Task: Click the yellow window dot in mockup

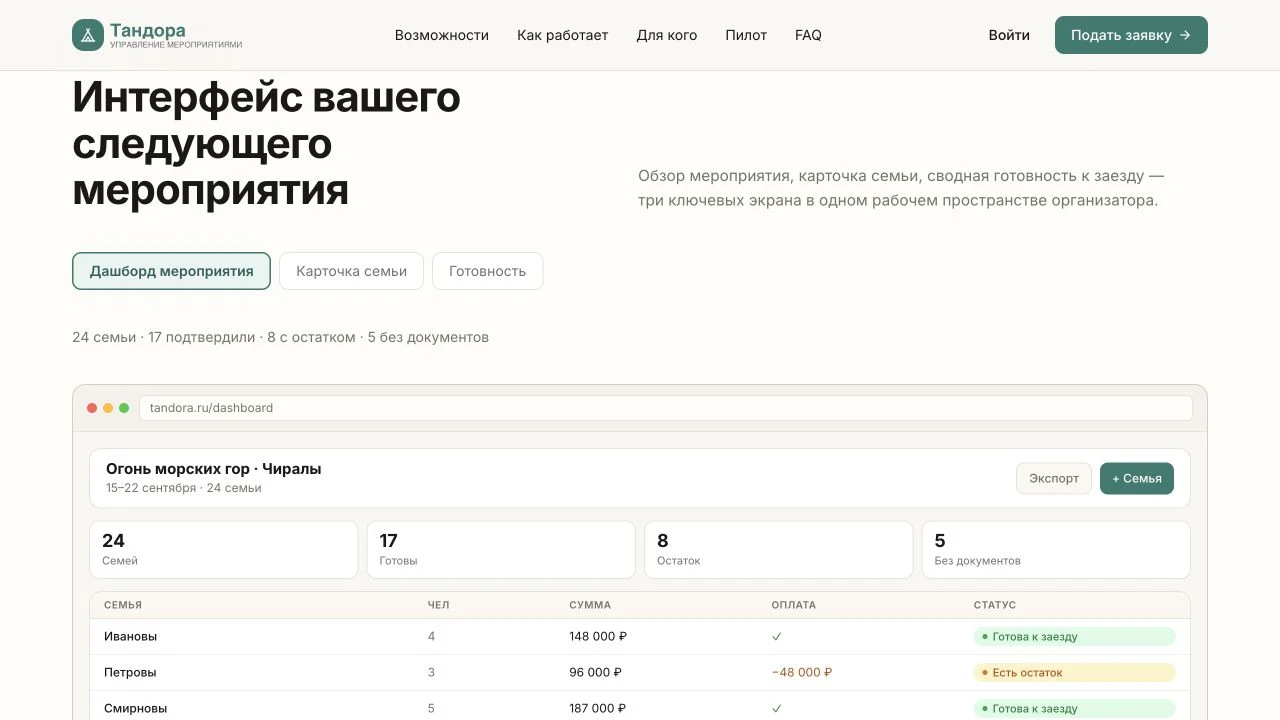Action: pyautogui.click(x=108, y=408)
